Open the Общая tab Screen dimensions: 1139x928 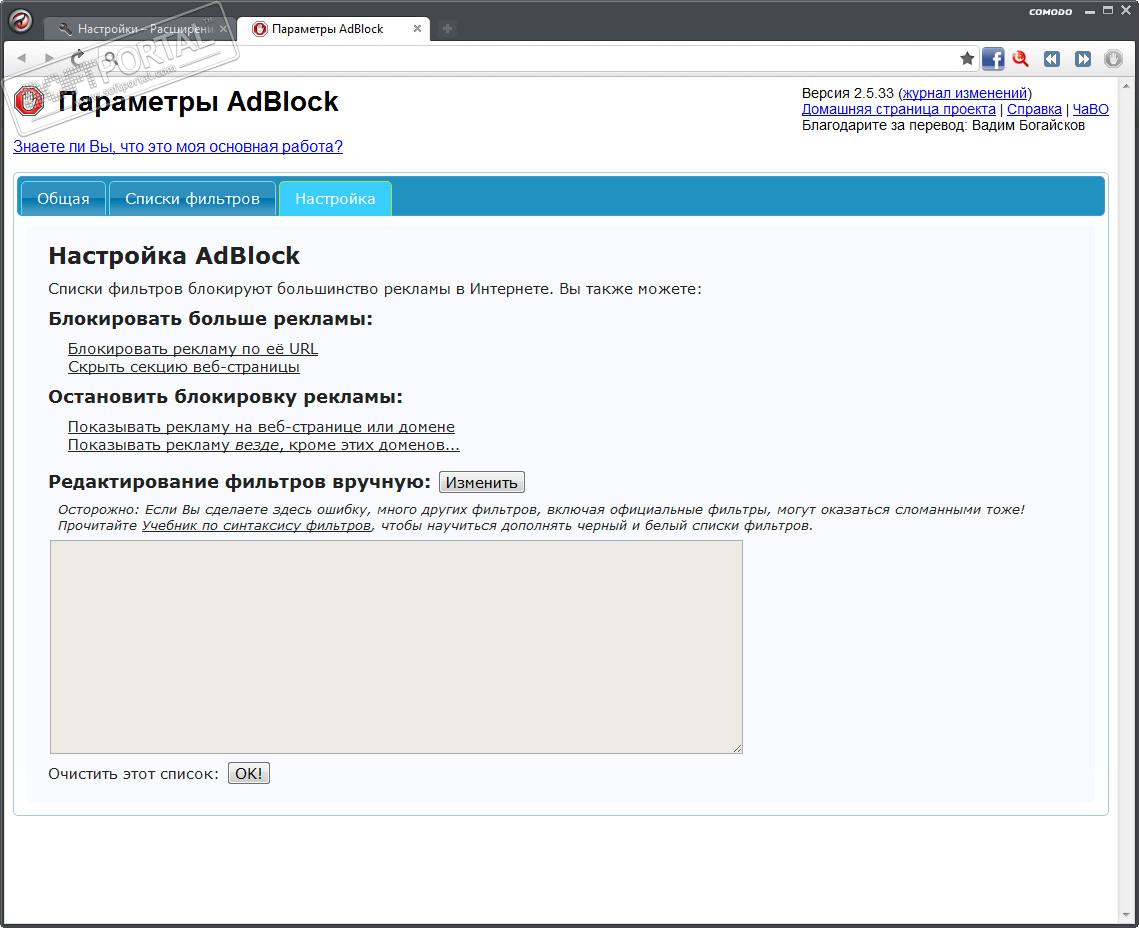pos(63,198)
